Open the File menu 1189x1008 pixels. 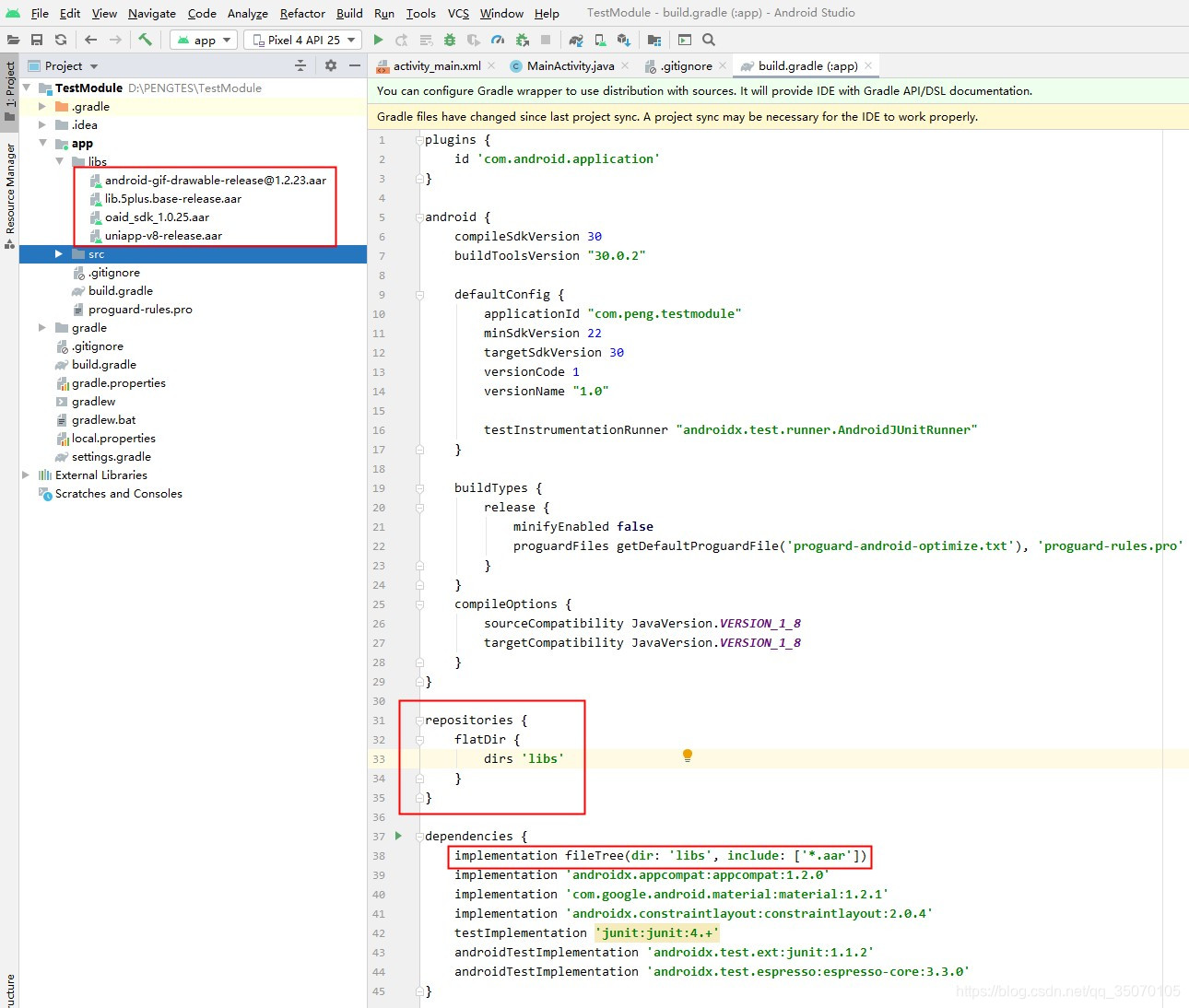pyautogui.click(x=40, y=13)
